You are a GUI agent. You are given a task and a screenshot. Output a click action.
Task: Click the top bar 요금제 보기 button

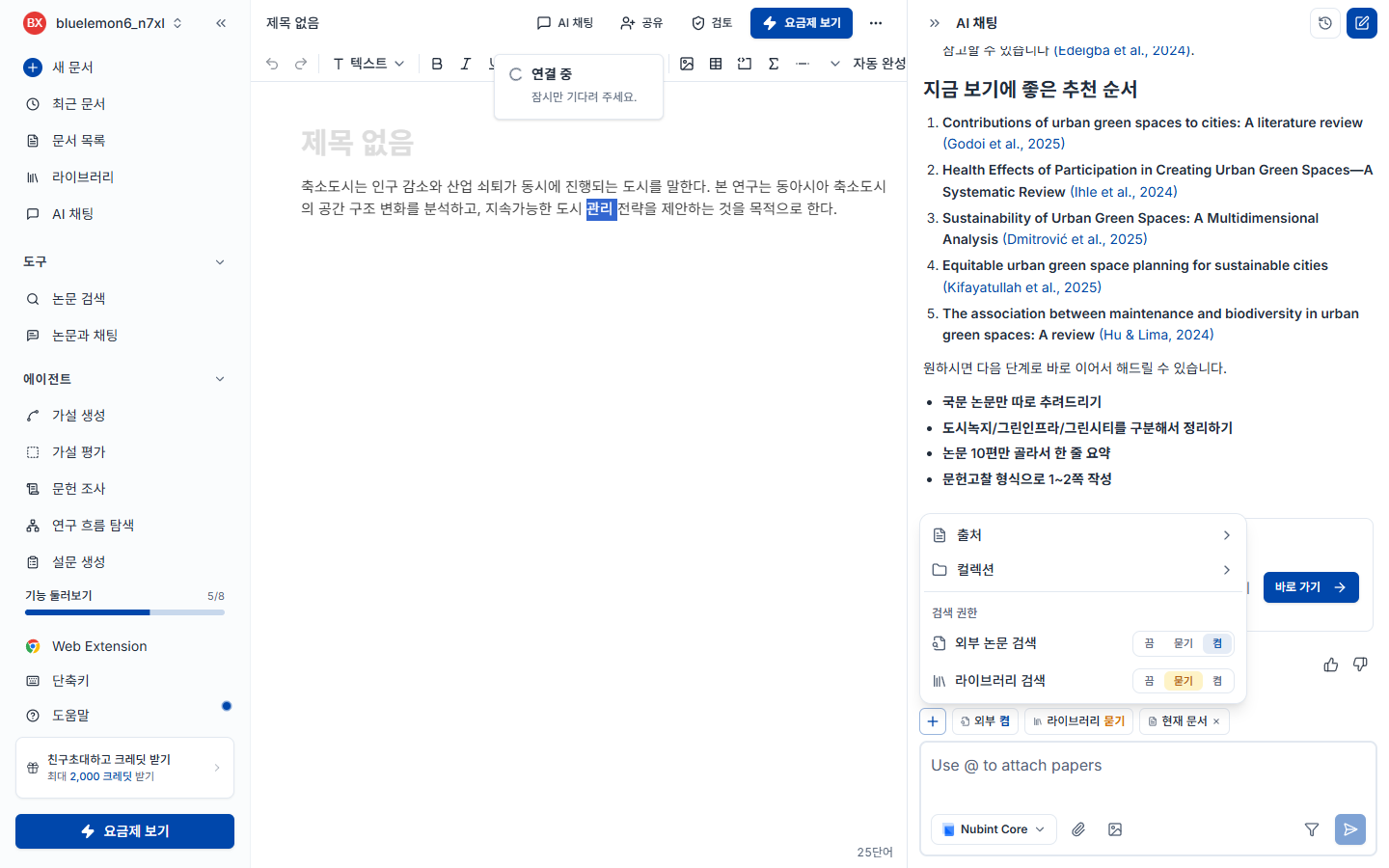coord(802,23)
